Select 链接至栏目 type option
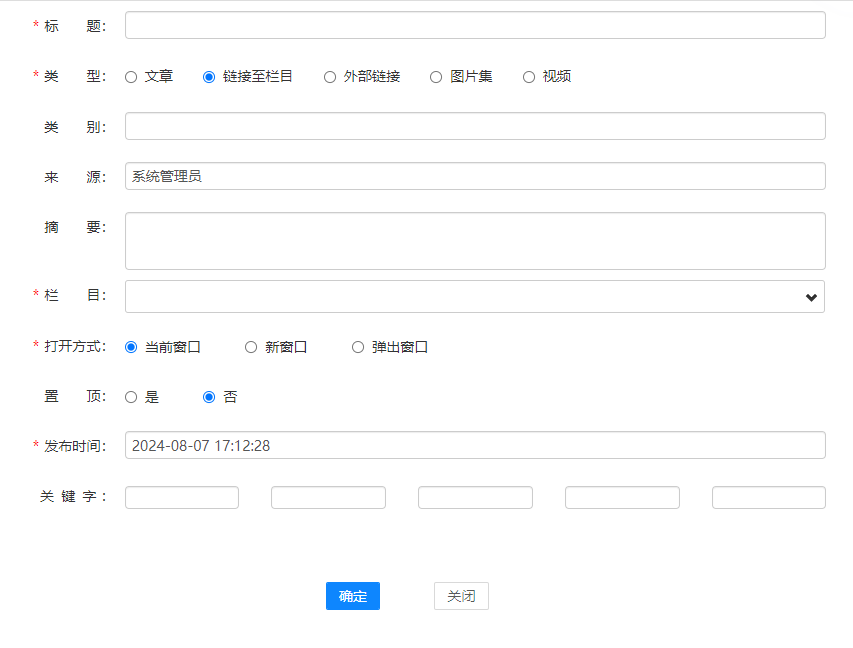The height and width of the screenshot is (648, 853). (209, 77)
